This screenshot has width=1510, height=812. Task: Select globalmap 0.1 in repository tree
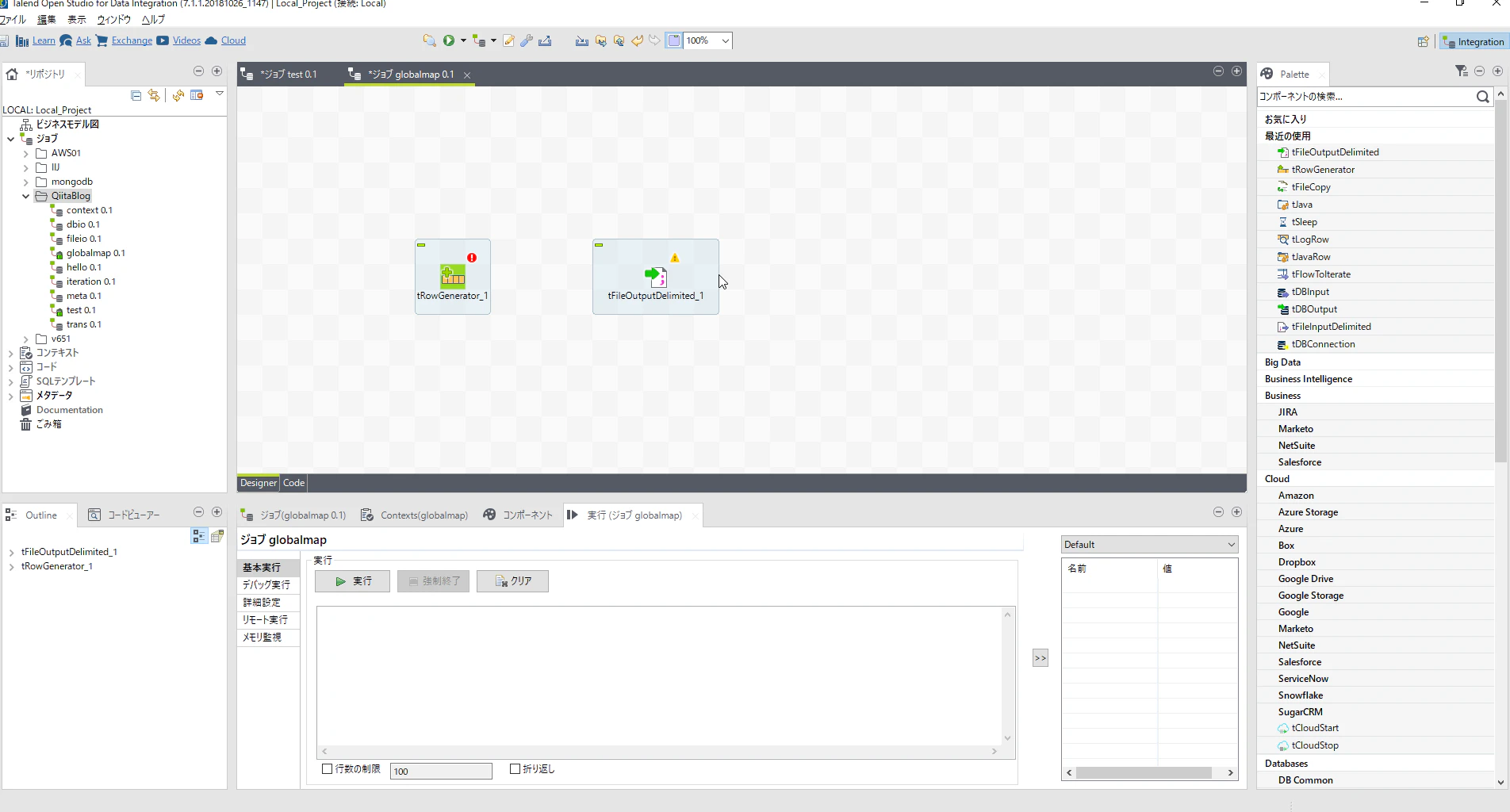click(x=95, y=253)
